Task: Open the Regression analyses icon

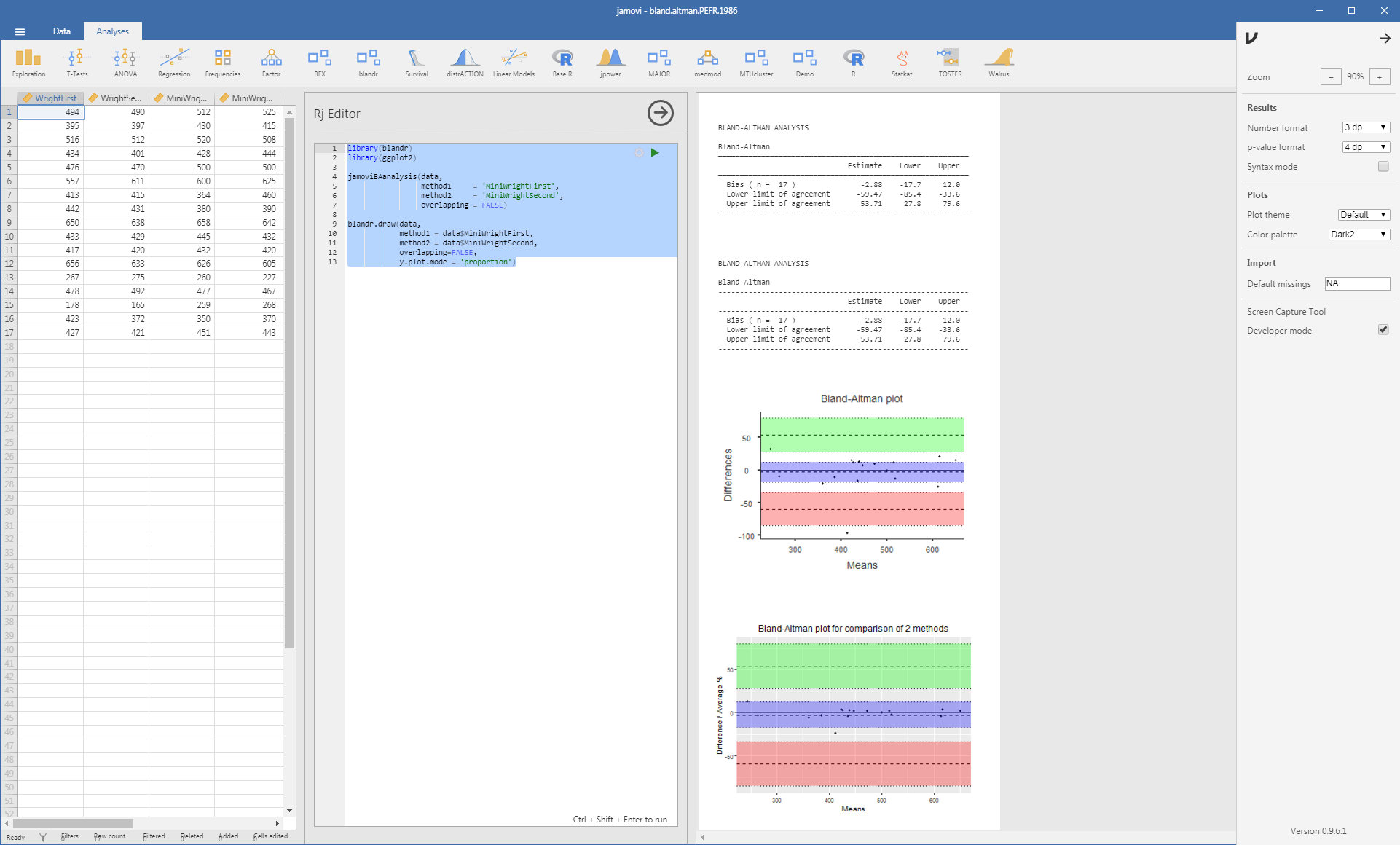Action: click(174, 61)
